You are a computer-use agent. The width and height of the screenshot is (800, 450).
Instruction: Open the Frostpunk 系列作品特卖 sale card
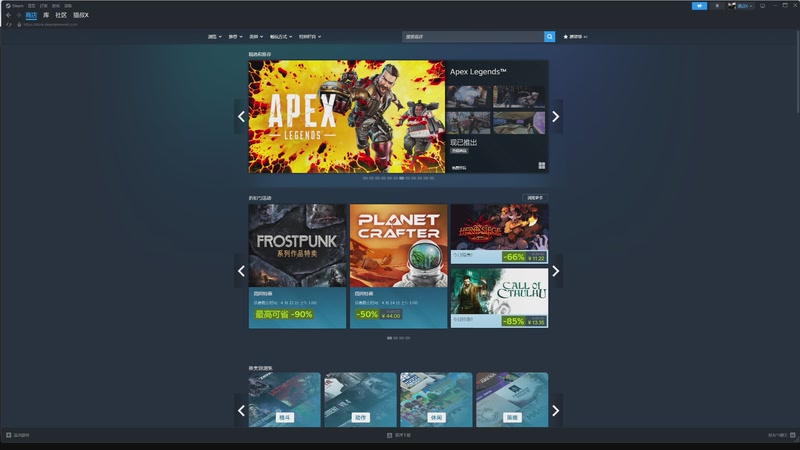click(297, 266)
